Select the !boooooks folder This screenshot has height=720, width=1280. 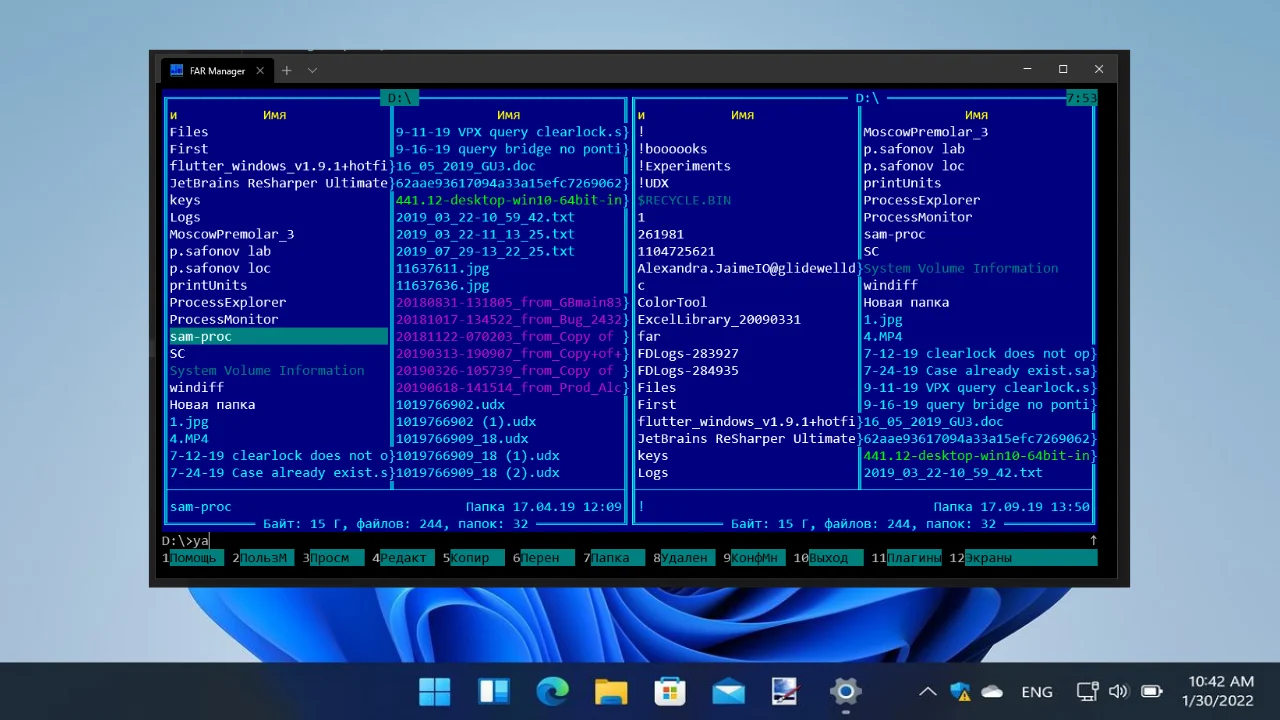tap(672, 149)
